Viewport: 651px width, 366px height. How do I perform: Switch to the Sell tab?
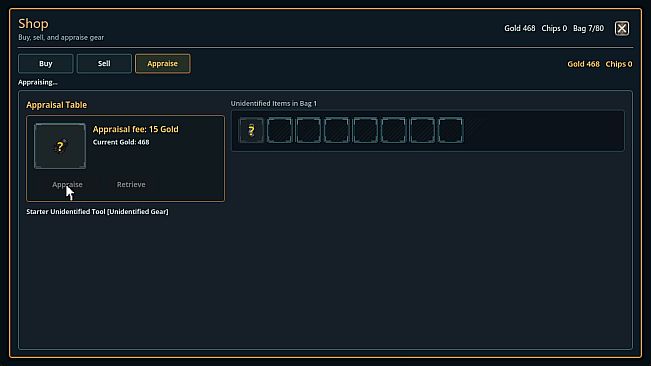pos(104,63)
